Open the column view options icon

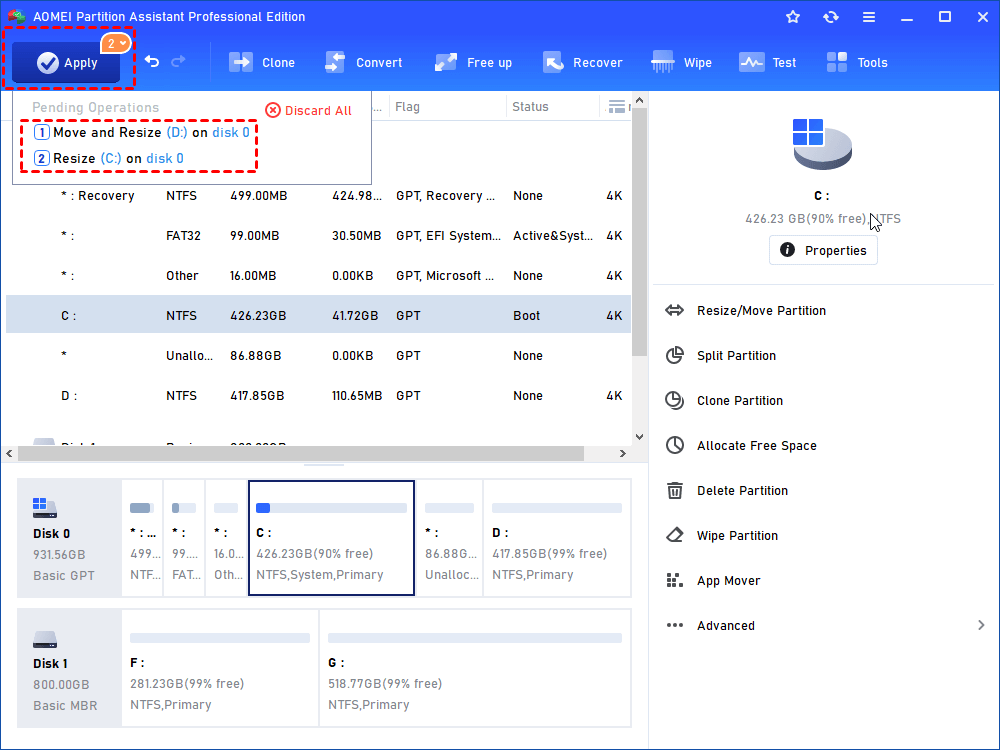617,107
